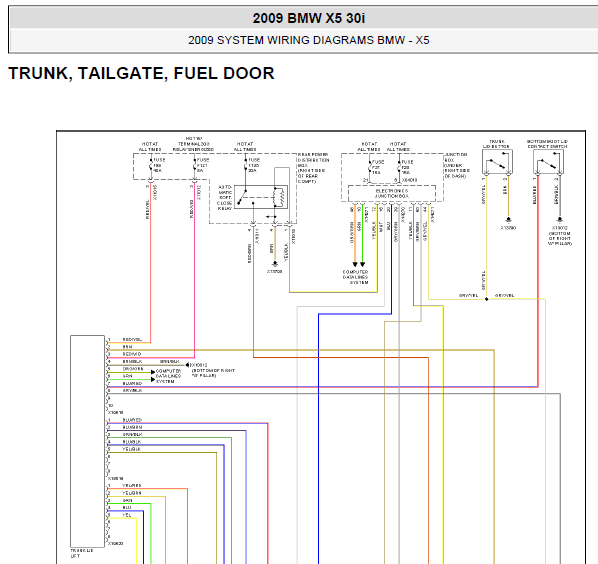Click the "YEL/BLK" label at middle connector pin 5
This screenshot has width=598, height=564.
(132, 449)
